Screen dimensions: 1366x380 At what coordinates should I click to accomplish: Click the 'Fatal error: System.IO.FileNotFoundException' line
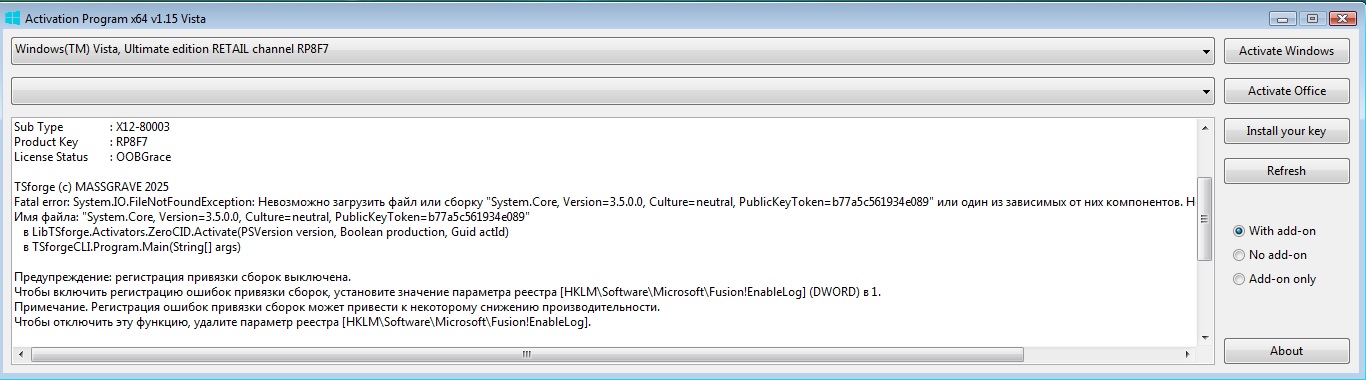pos(605,202)
